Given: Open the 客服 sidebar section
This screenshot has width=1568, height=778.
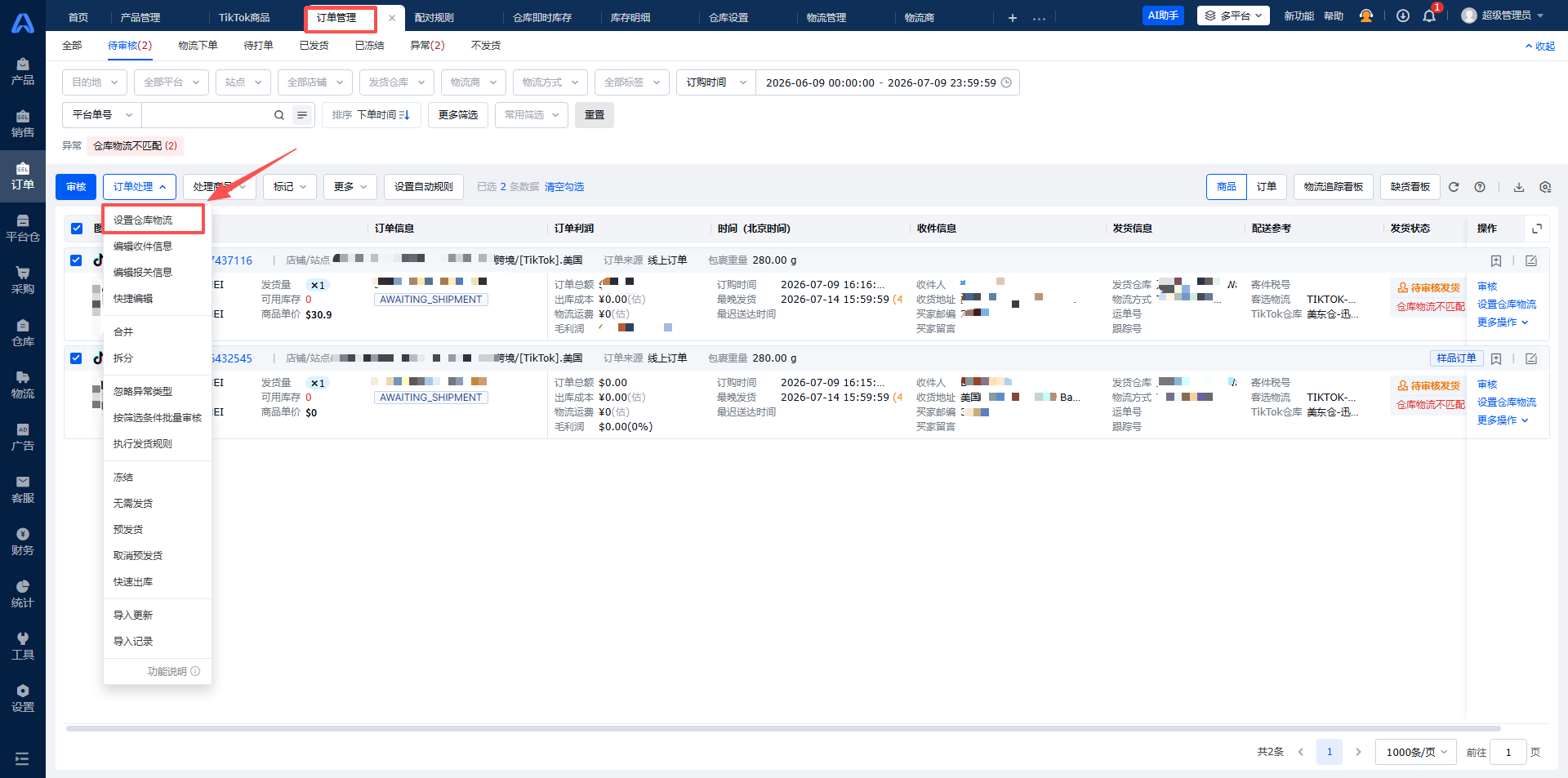Looking at the screenshot, I should pos(23,490).
